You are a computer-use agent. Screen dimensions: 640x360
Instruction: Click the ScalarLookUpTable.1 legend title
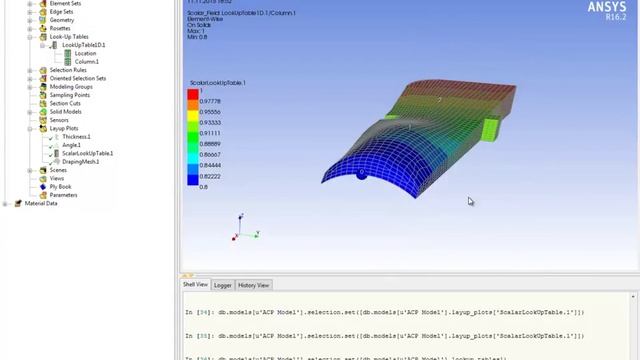click(218, 83)
